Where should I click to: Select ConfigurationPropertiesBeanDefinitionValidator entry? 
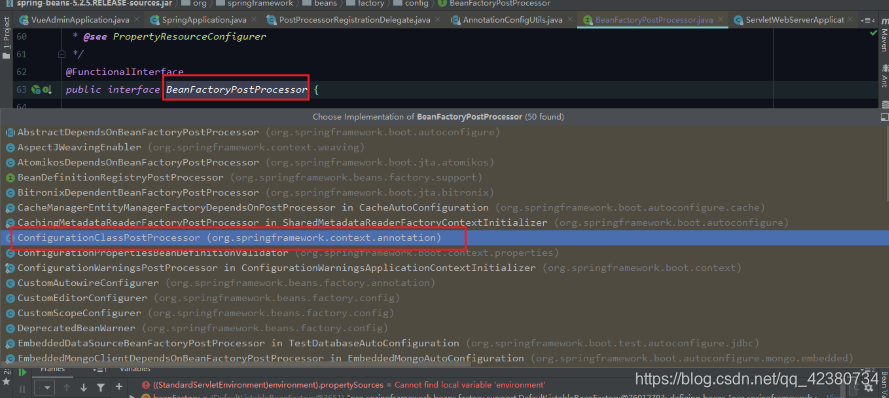click(444, 253)
